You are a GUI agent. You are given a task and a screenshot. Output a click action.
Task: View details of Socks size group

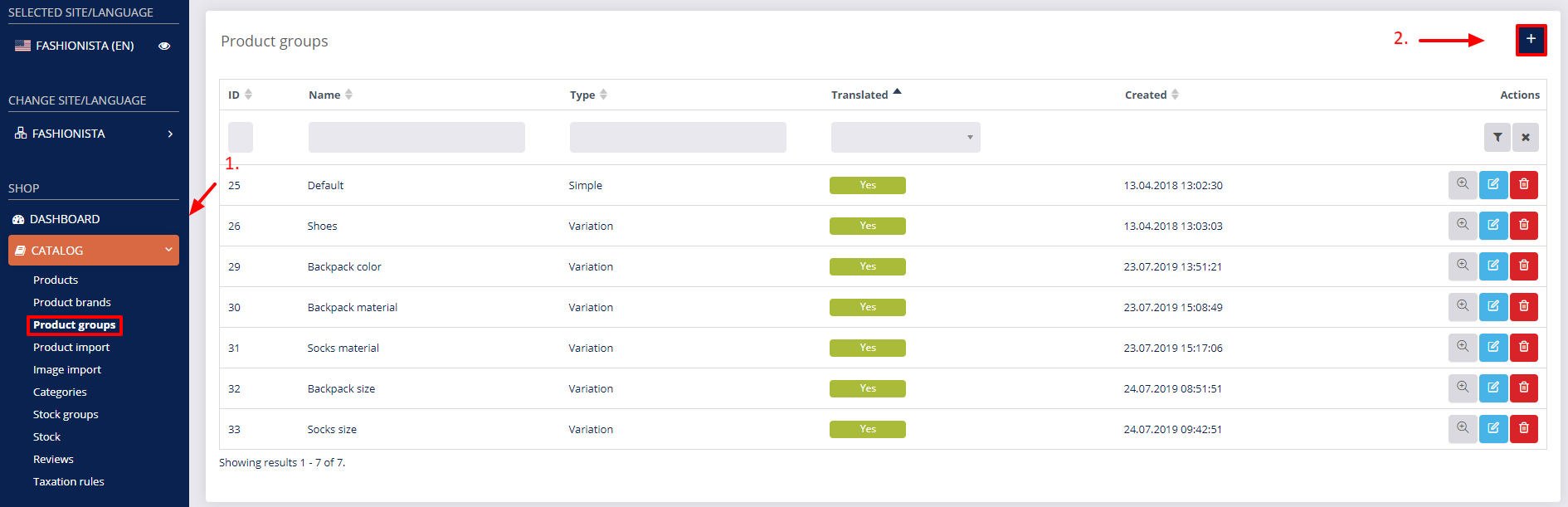1463,428
